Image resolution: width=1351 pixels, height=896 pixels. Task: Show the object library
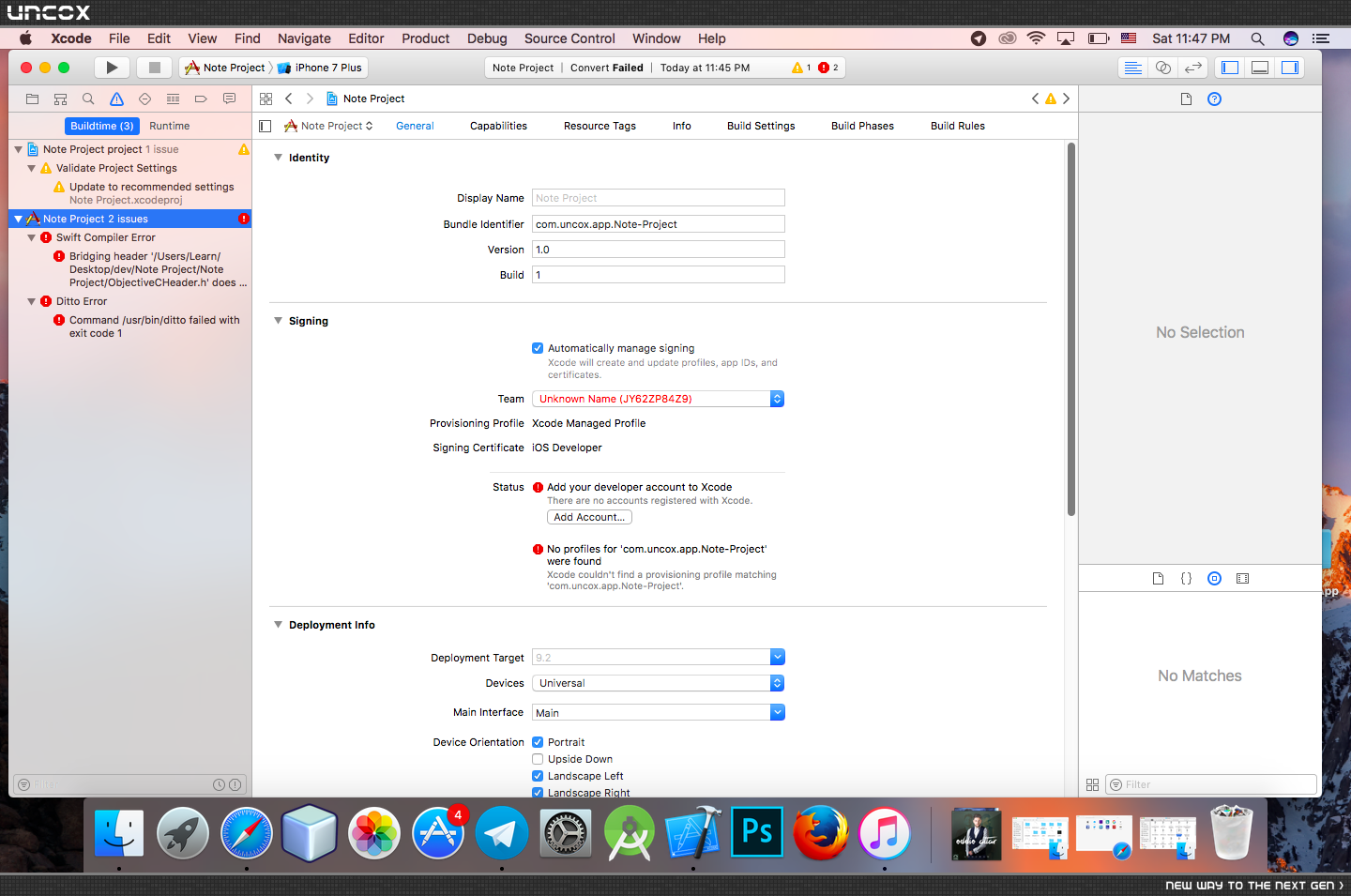1214,579
